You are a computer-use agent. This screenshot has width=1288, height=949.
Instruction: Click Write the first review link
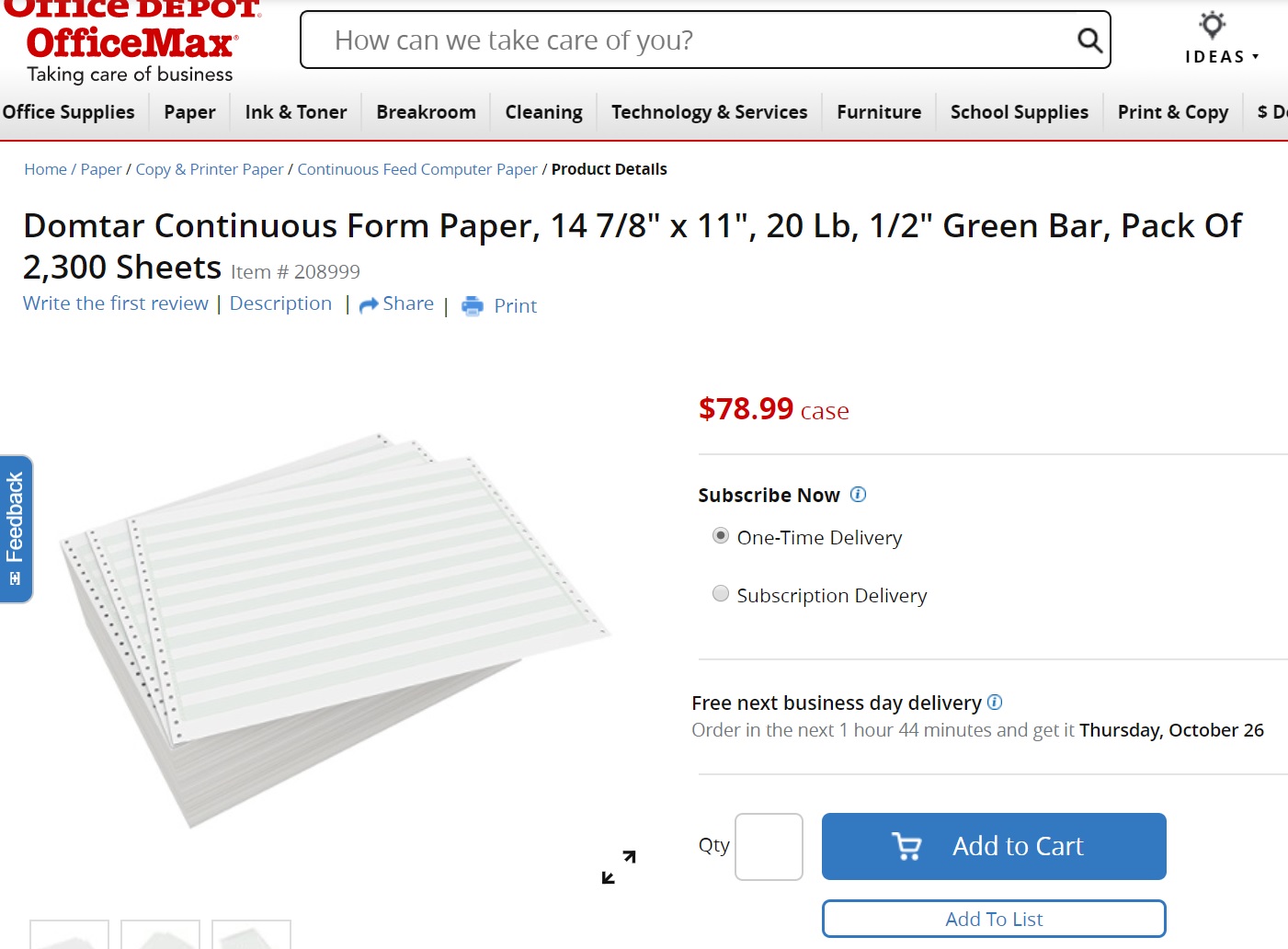116,303
